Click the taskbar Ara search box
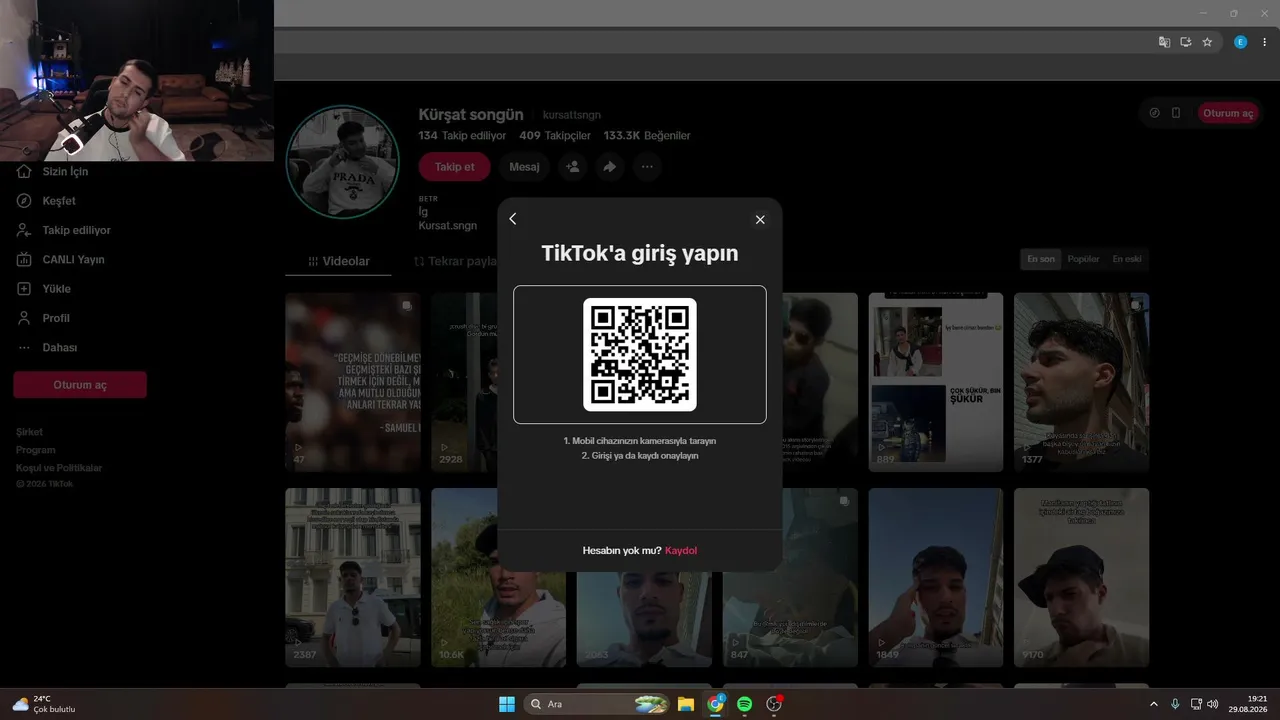Viewport: 1280px width, 720px height. pos(597,704)
